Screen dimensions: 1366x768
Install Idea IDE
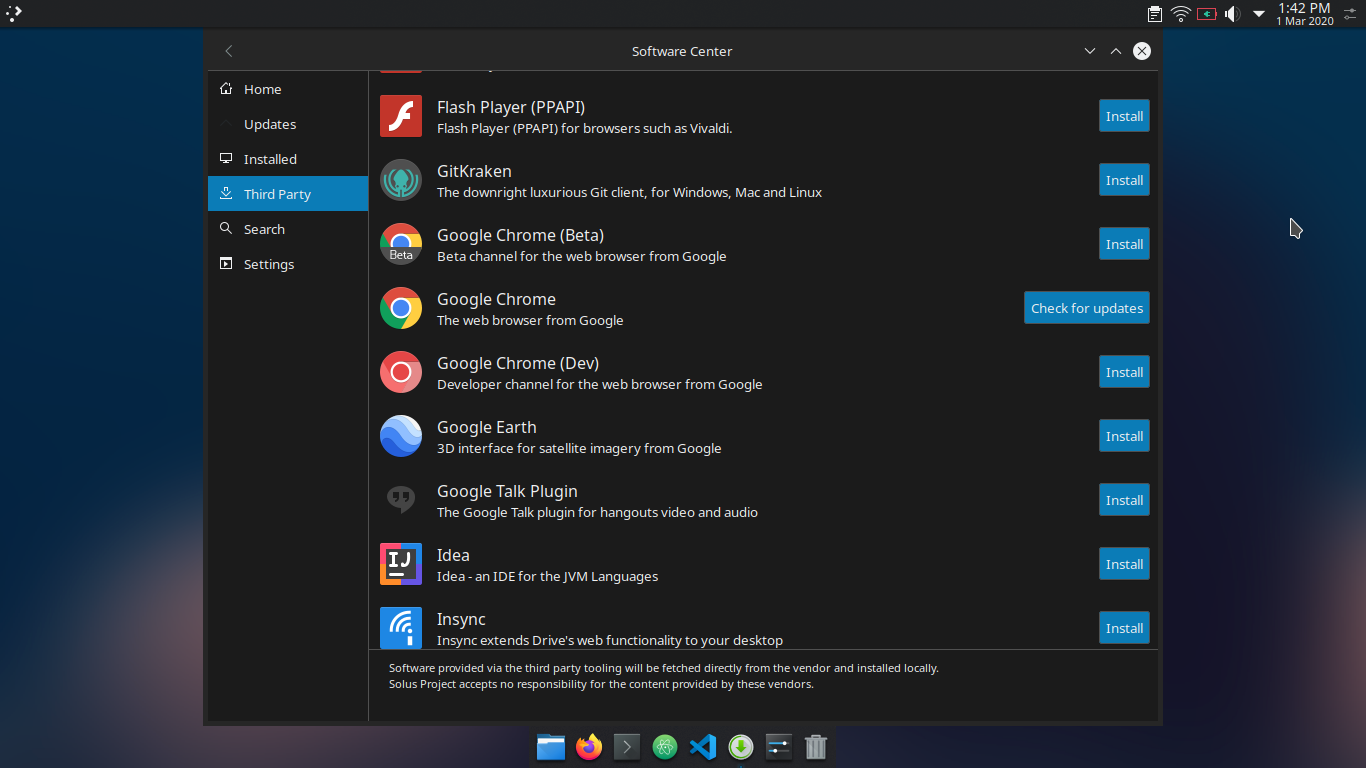click(1124, 564)
